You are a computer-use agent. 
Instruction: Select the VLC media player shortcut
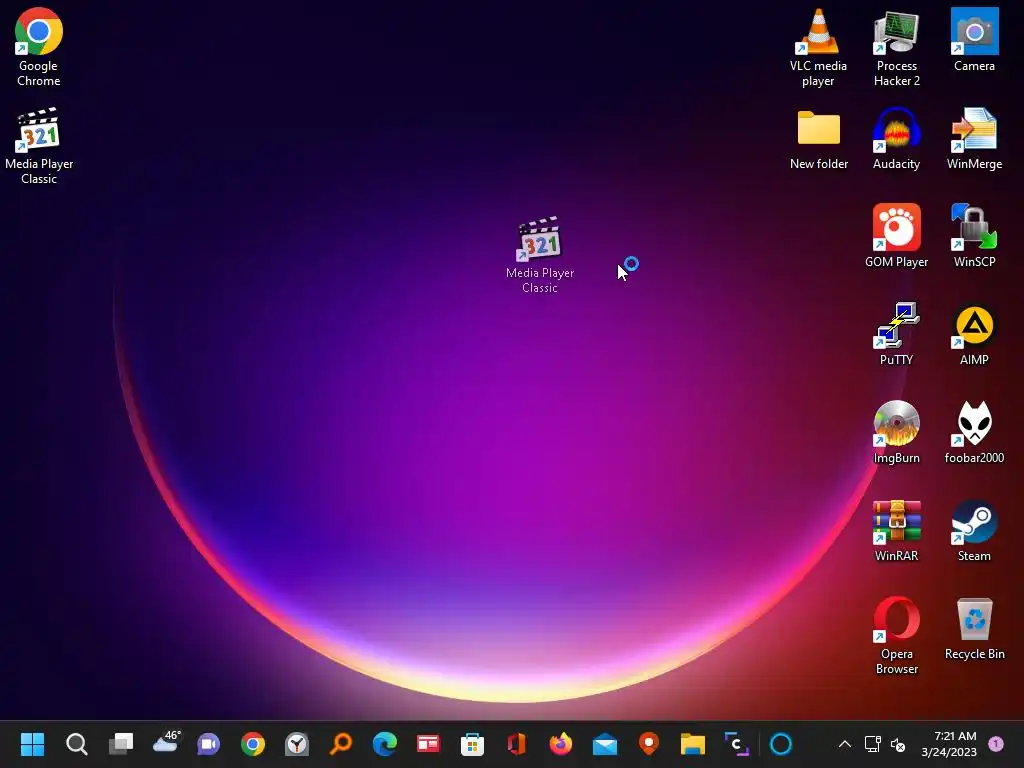818,48
